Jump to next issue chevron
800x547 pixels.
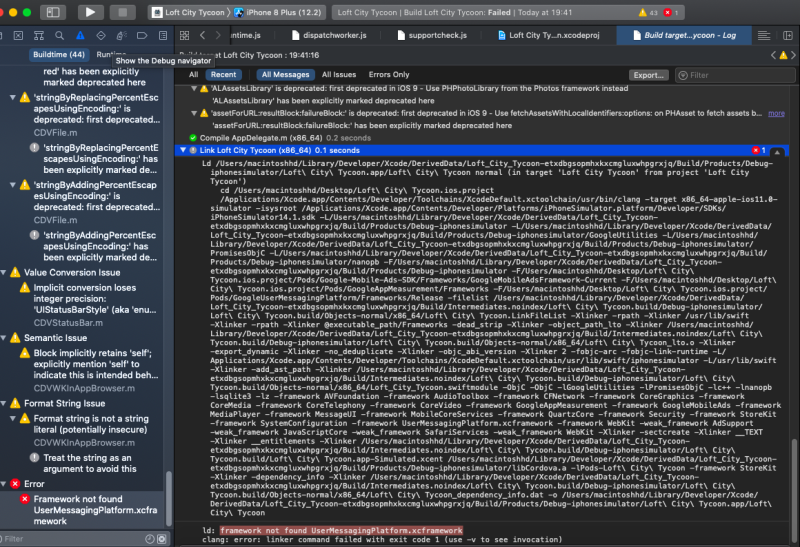click(x=793, y=55)
